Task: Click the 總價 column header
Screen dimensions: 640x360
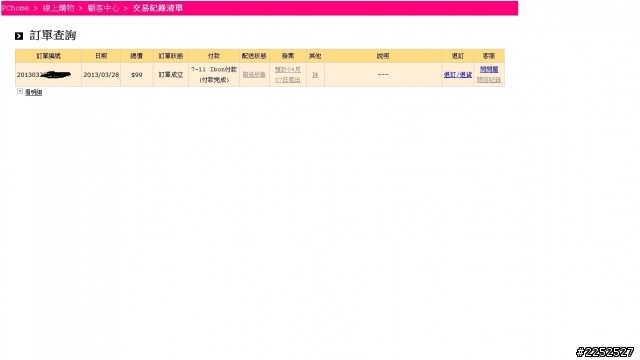Action: coord(137,56)
